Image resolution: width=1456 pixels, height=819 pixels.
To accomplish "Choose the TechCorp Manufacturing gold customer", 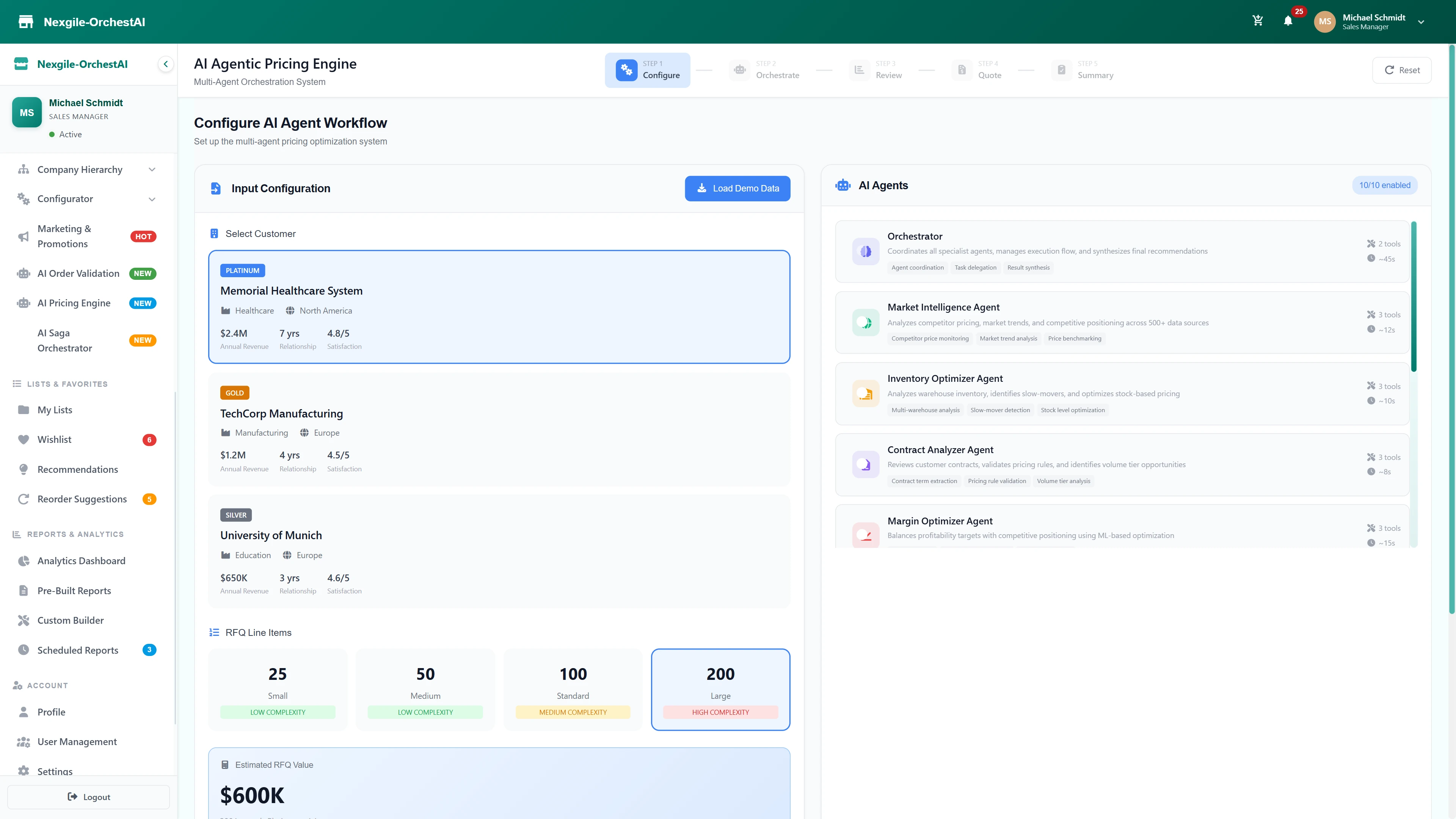I will (x=499, y=430).
